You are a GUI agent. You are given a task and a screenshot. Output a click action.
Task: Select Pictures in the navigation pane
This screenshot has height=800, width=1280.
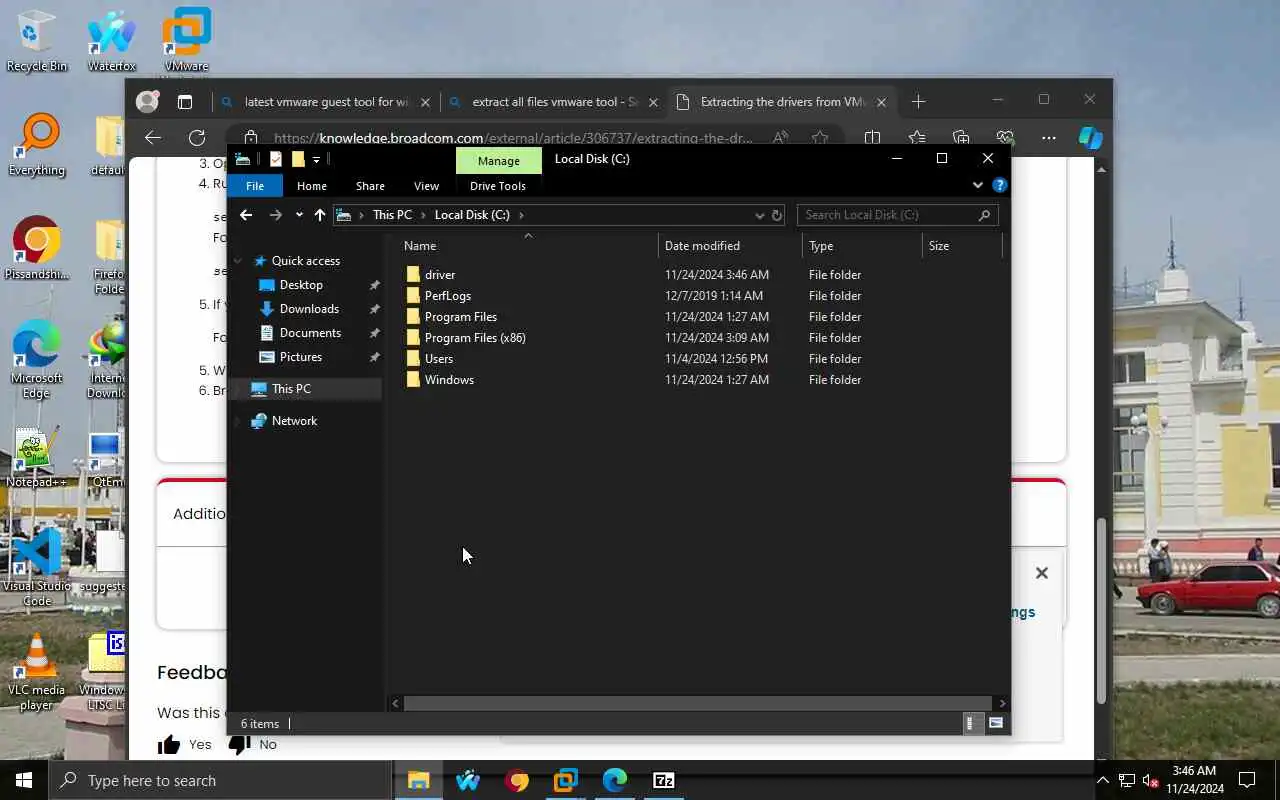coord(301,357)
